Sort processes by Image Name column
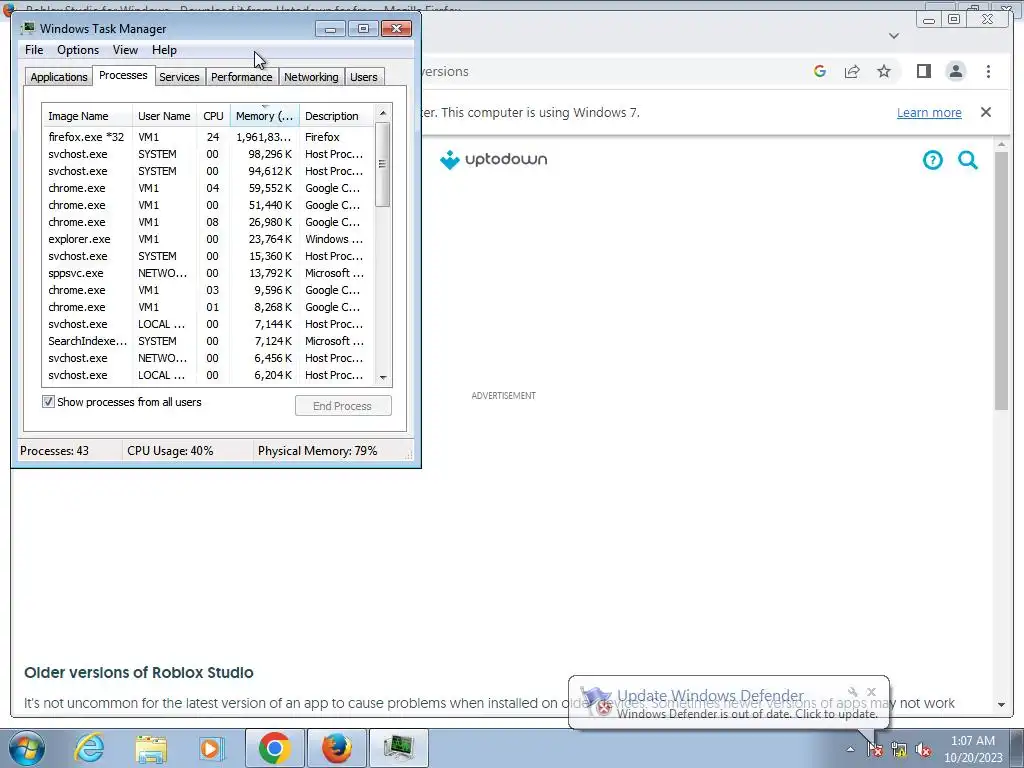The width and height of the screenshot is (1024, 768). point(88,116)
